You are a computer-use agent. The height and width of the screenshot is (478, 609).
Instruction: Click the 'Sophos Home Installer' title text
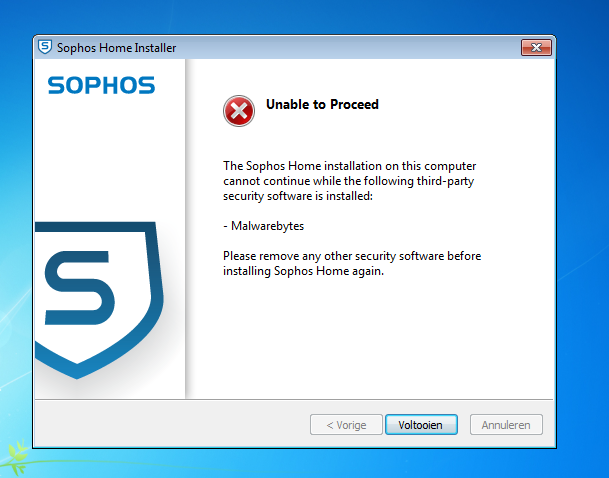[117, 48]
